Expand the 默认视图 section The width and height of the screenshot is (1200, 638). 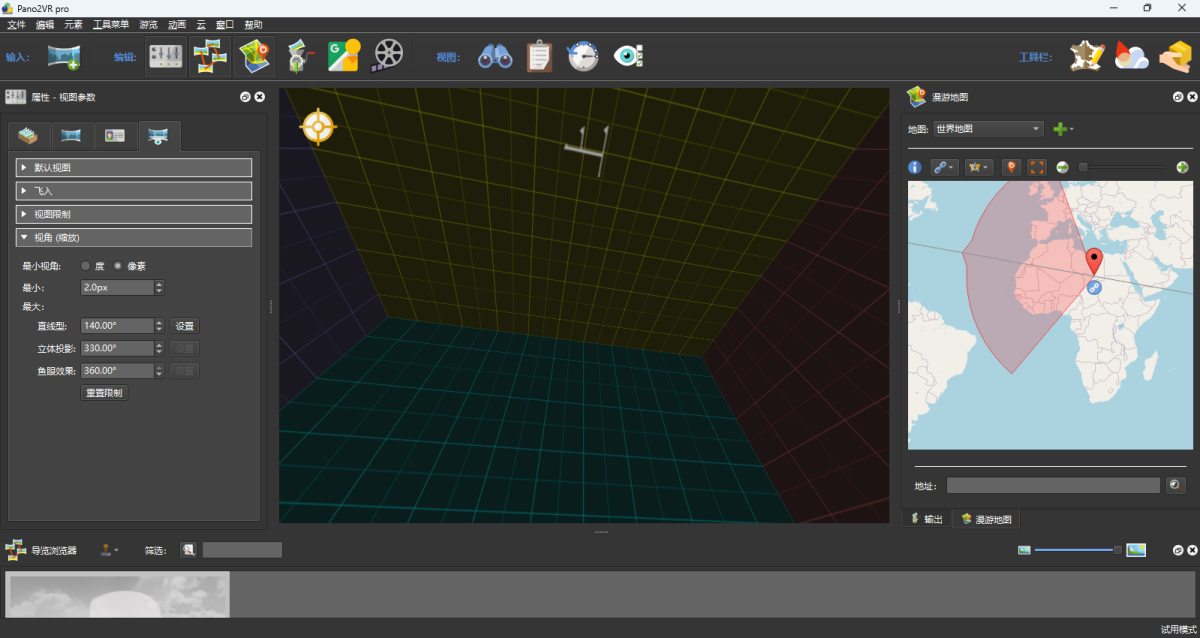[x=134, y=168]
